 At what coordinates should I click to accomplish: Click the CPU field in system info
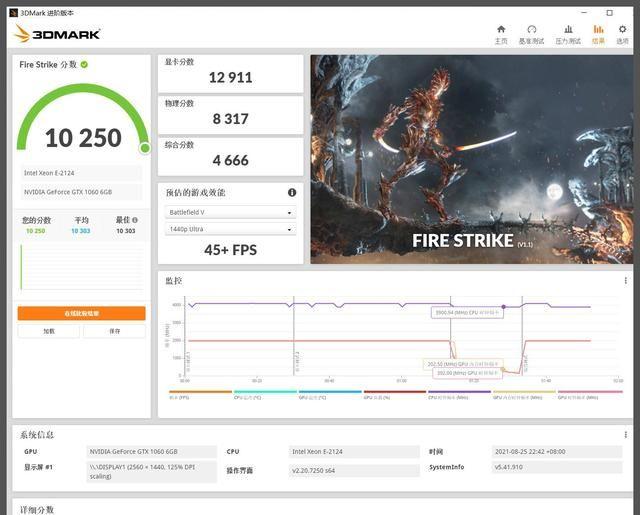coord(354,451)
